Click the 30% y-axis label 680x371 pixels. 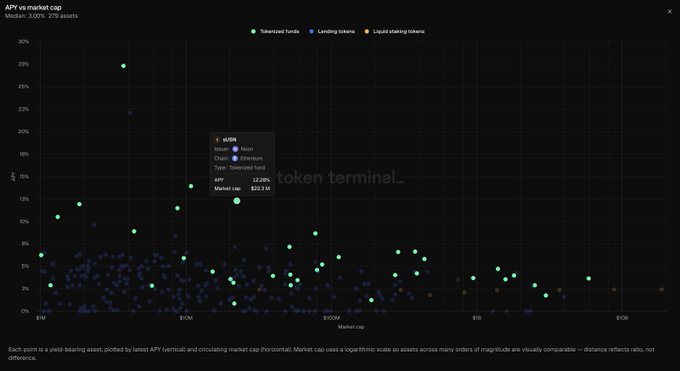[23, 42]
